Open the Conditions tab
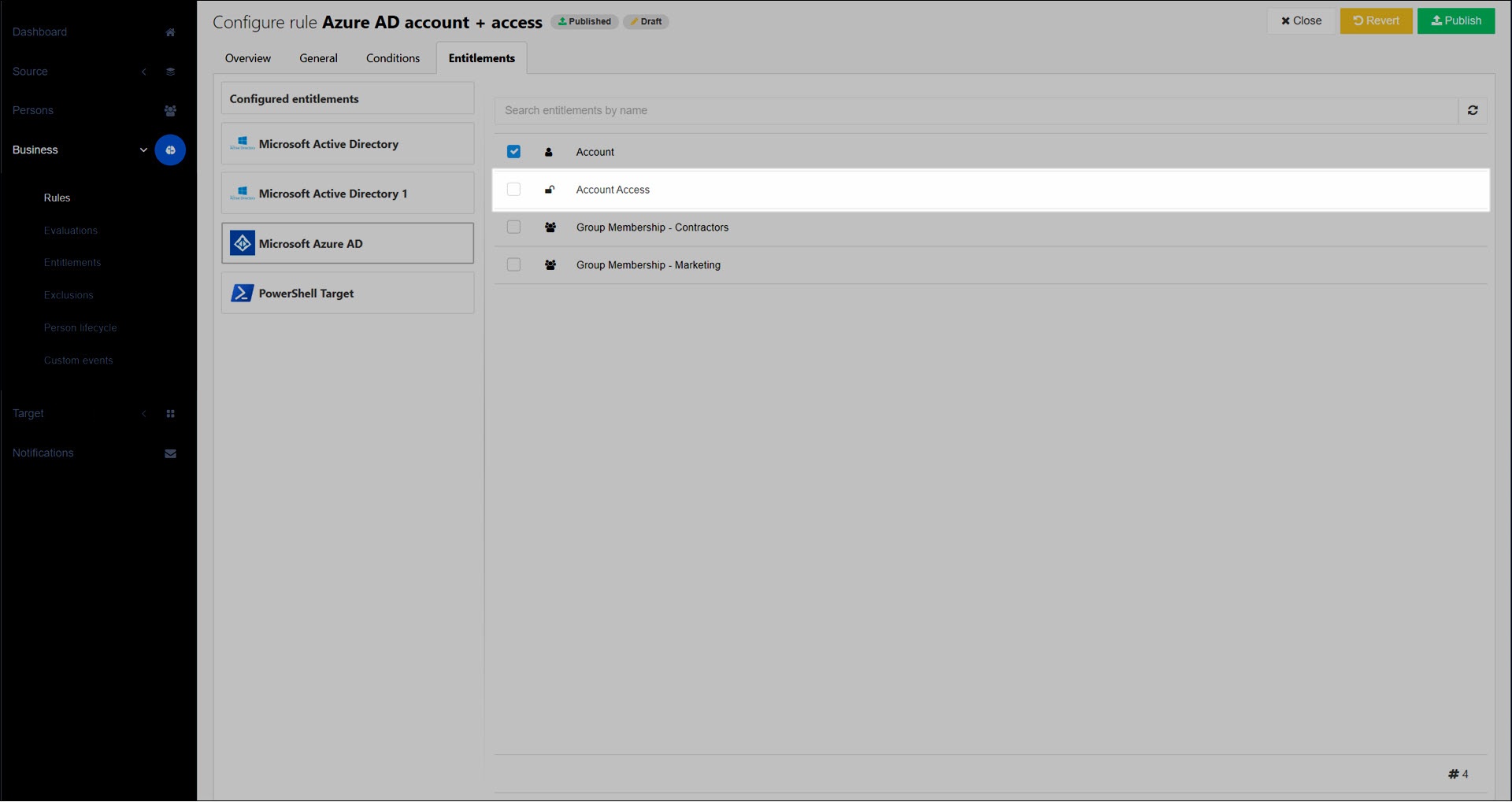This screenshot has width=1512, height=802. point(393,58)
